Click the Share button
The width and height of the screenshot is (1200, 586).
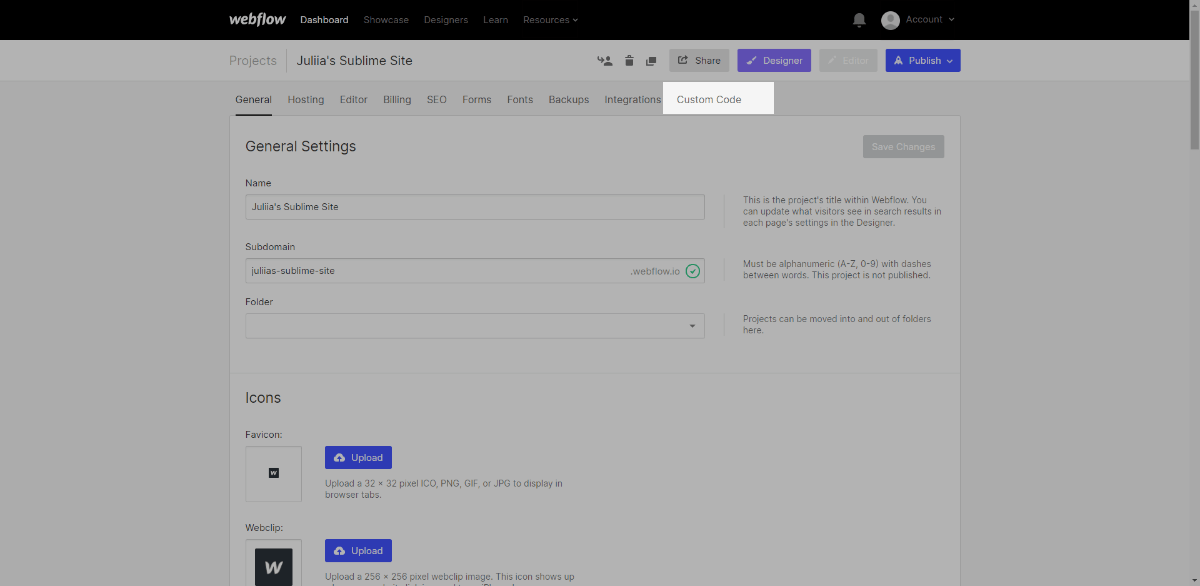click(x=699, y=61)
